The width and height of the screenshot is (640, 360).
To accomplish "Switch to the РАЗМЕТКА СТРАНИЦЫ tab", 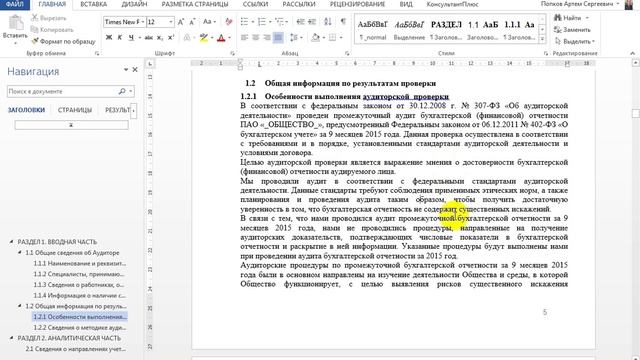I will tap(195, 4).
